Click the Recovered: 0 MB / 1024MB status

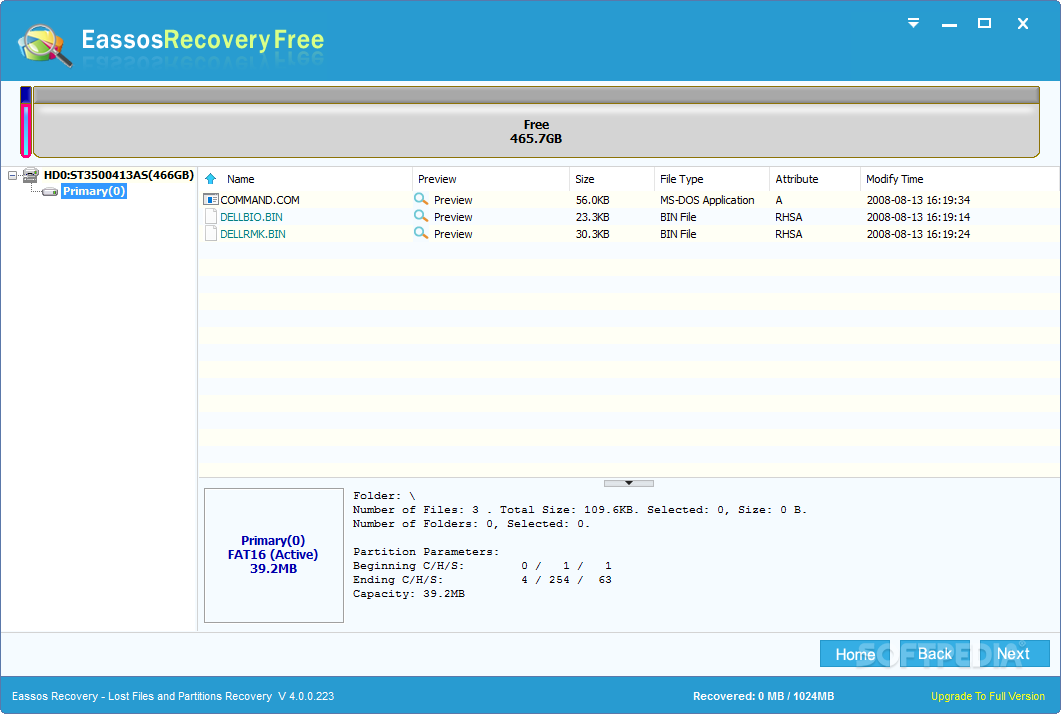point(763,696)
